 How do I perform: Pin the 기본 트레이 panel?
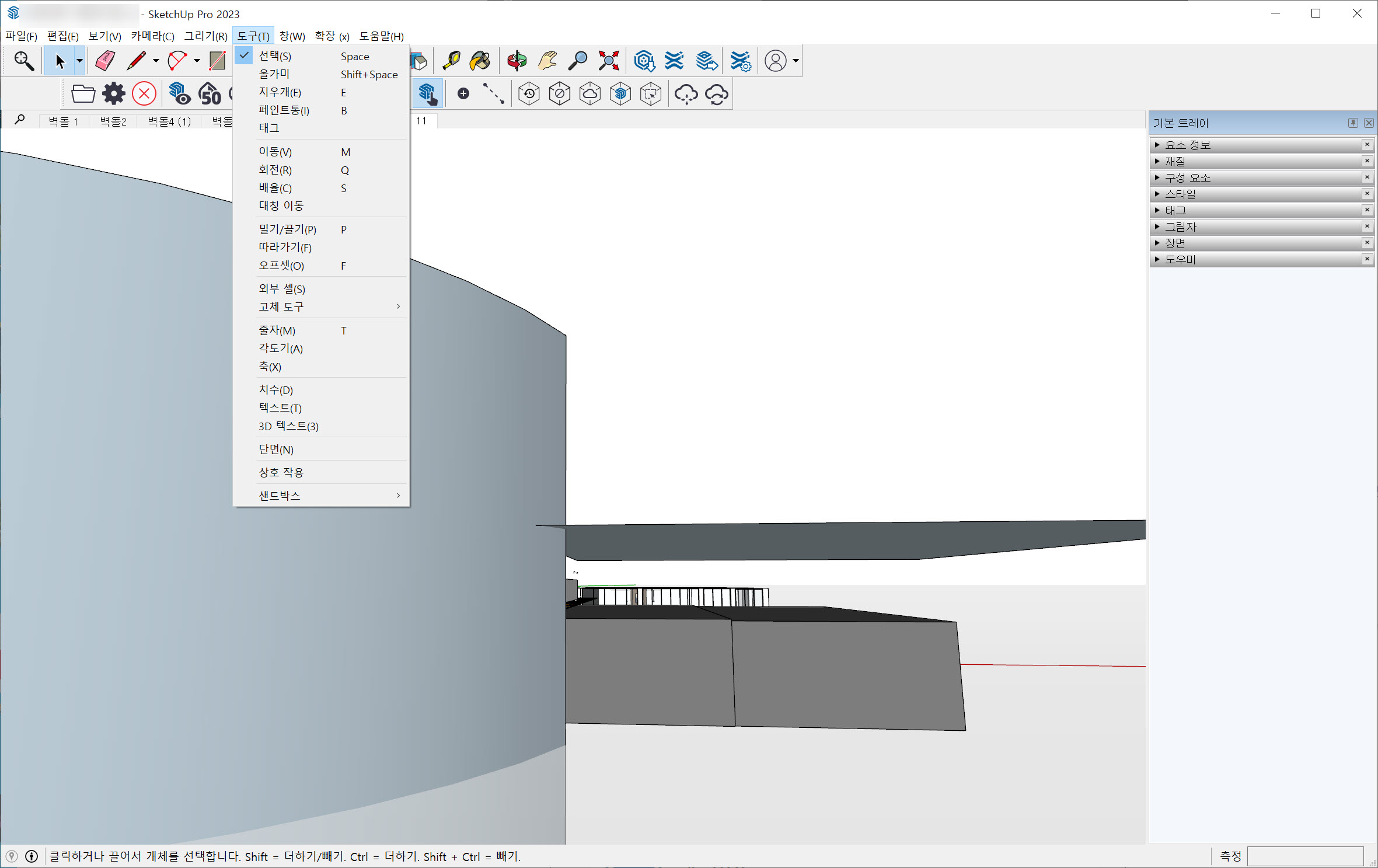[x=1352, y=123]
